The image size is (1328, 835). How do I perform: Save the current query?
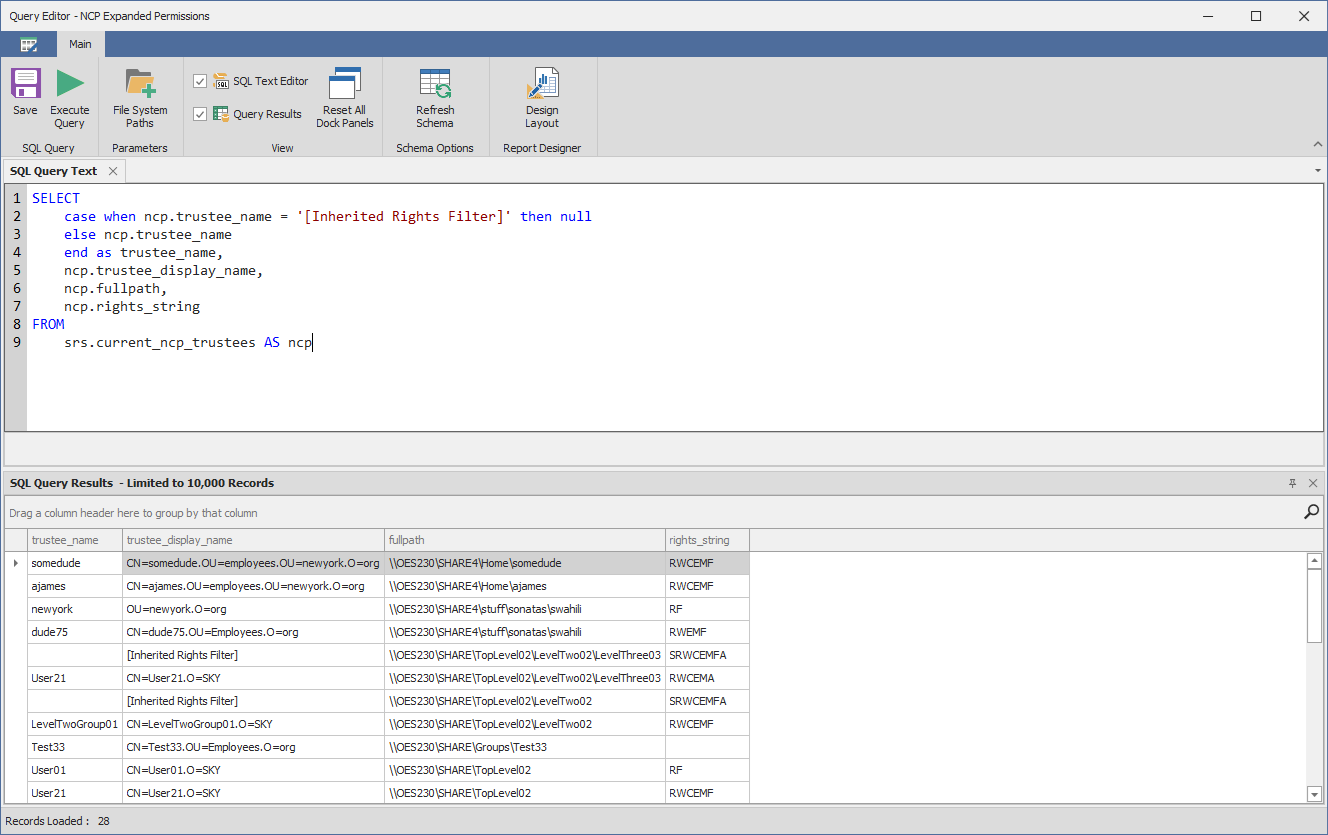point(24,97)
